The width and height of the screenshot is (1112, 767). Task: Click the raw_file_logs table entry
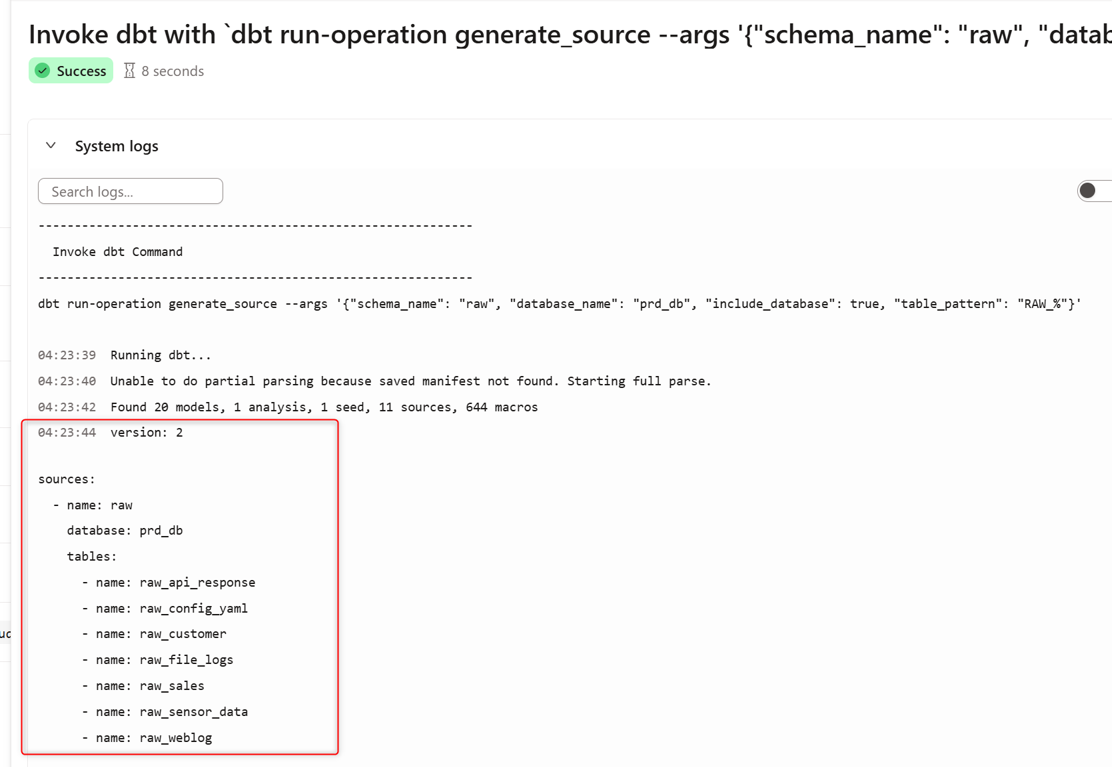coord(157,660)
